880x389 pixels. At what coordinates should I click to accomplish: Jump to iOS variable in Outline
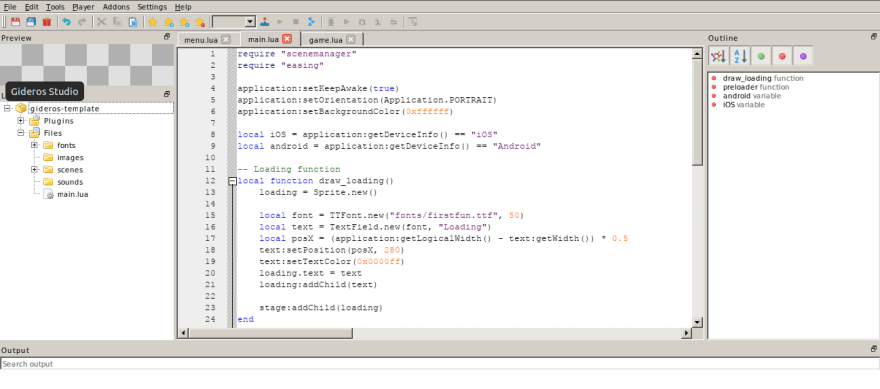[x=743, y=104]
